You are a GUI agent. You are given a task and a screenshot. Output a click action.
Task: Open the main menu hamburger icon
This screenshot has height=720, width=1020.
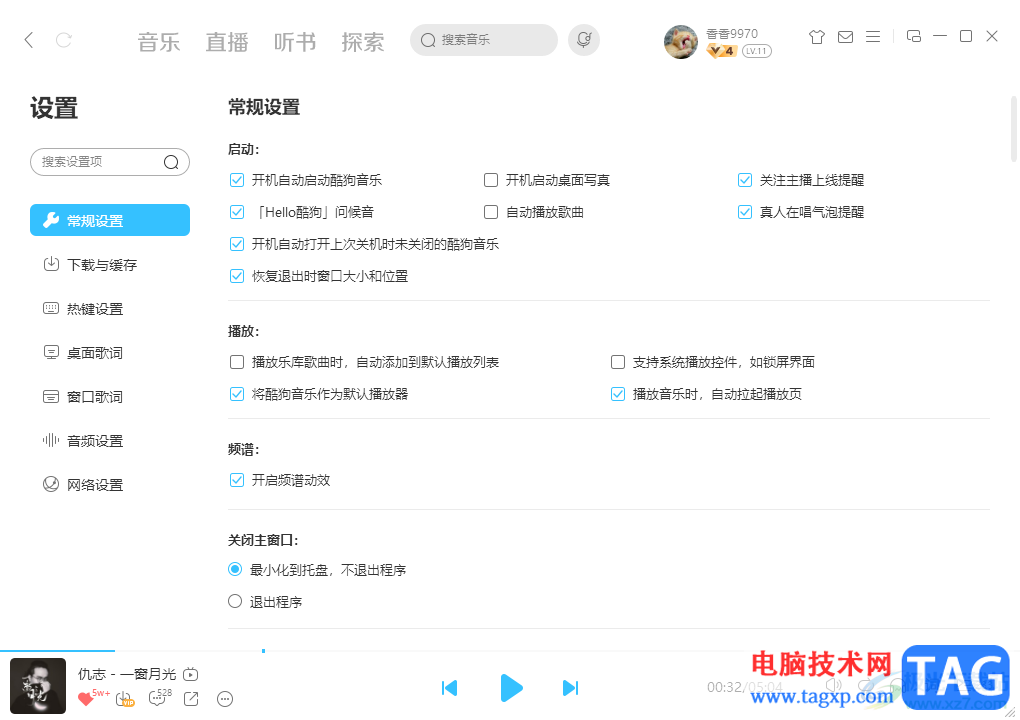[x=873, y=36]
